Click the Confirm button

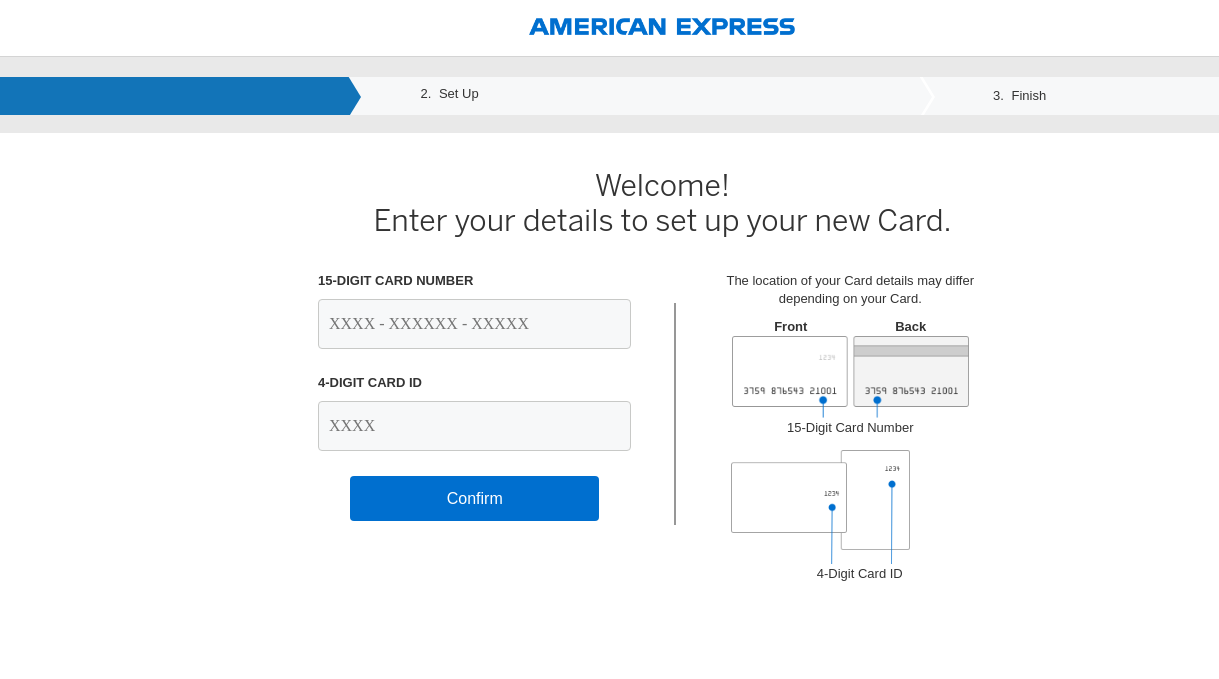tap(474, 498)
